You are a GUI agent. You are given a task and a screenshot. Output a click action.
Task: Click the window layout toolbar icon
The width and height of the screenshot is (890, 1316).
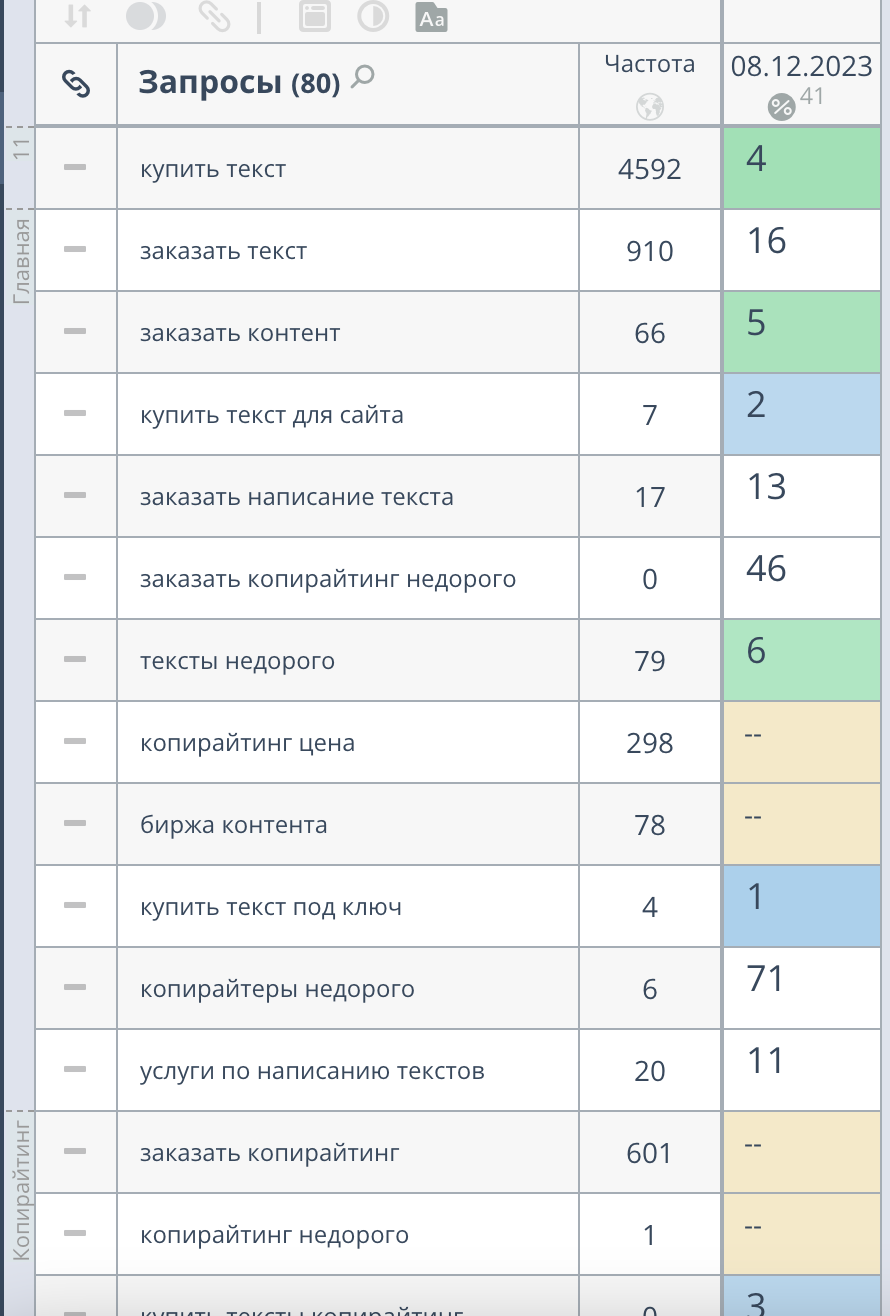coord(314,17)
